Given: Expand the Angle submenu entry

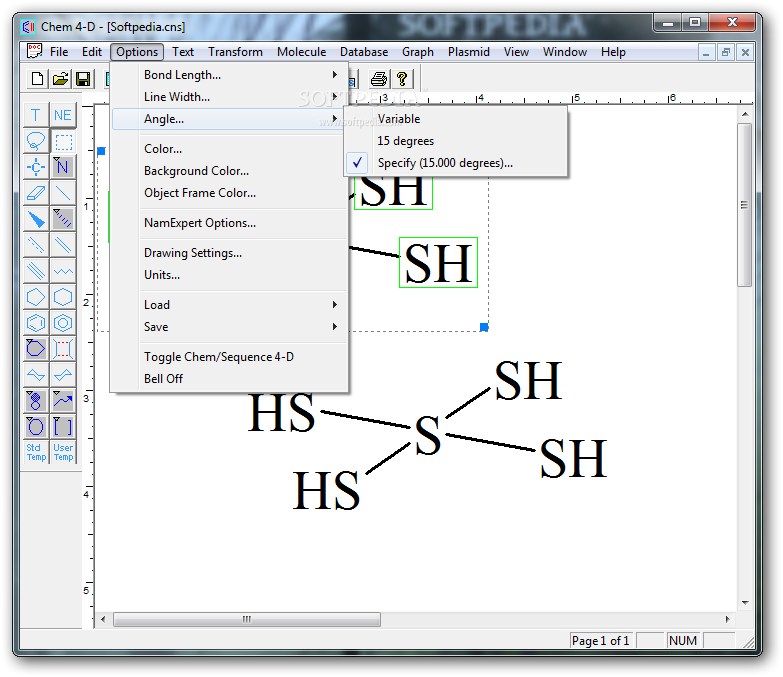Looking at the screenshot, I should coord(229,119).
